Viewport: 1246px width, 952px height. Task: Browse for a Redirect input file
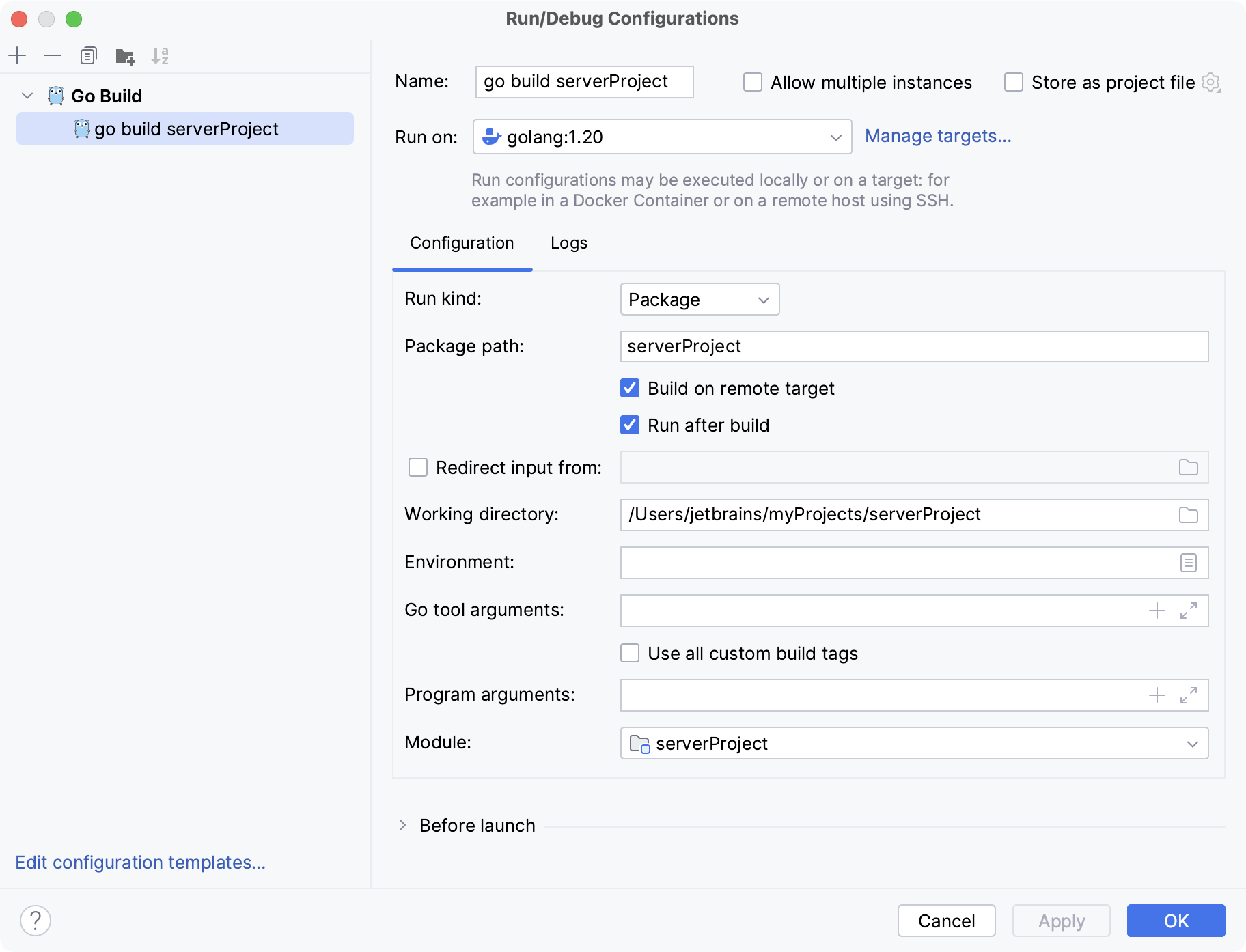click(x=1187, y=467)
